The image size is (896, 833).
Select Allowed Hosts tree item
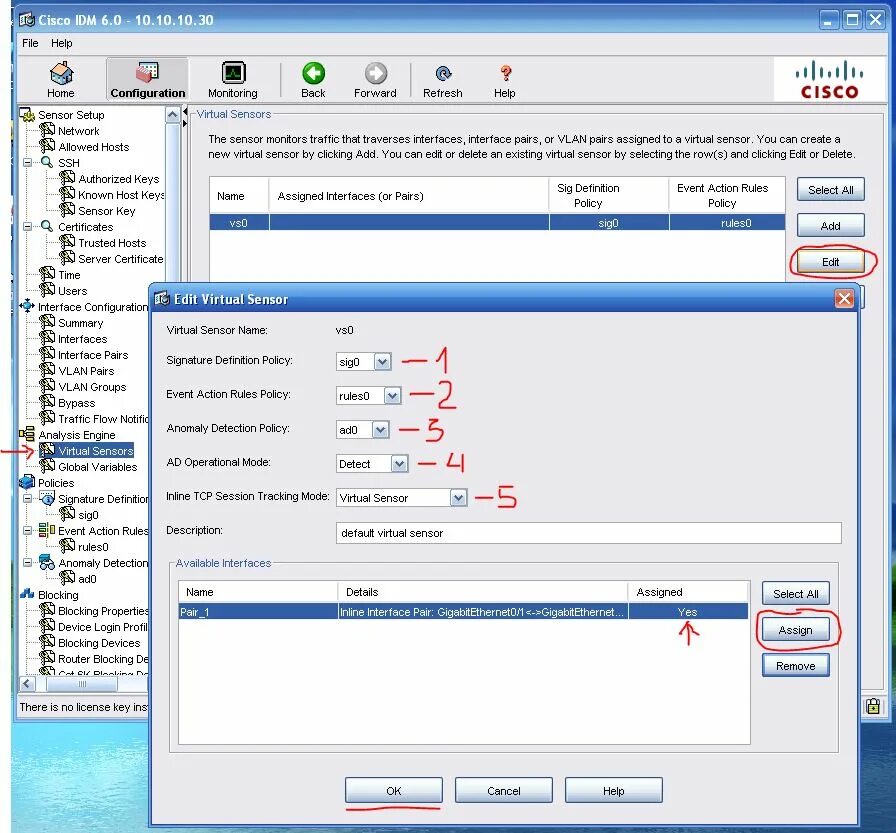tap(94, 147)
